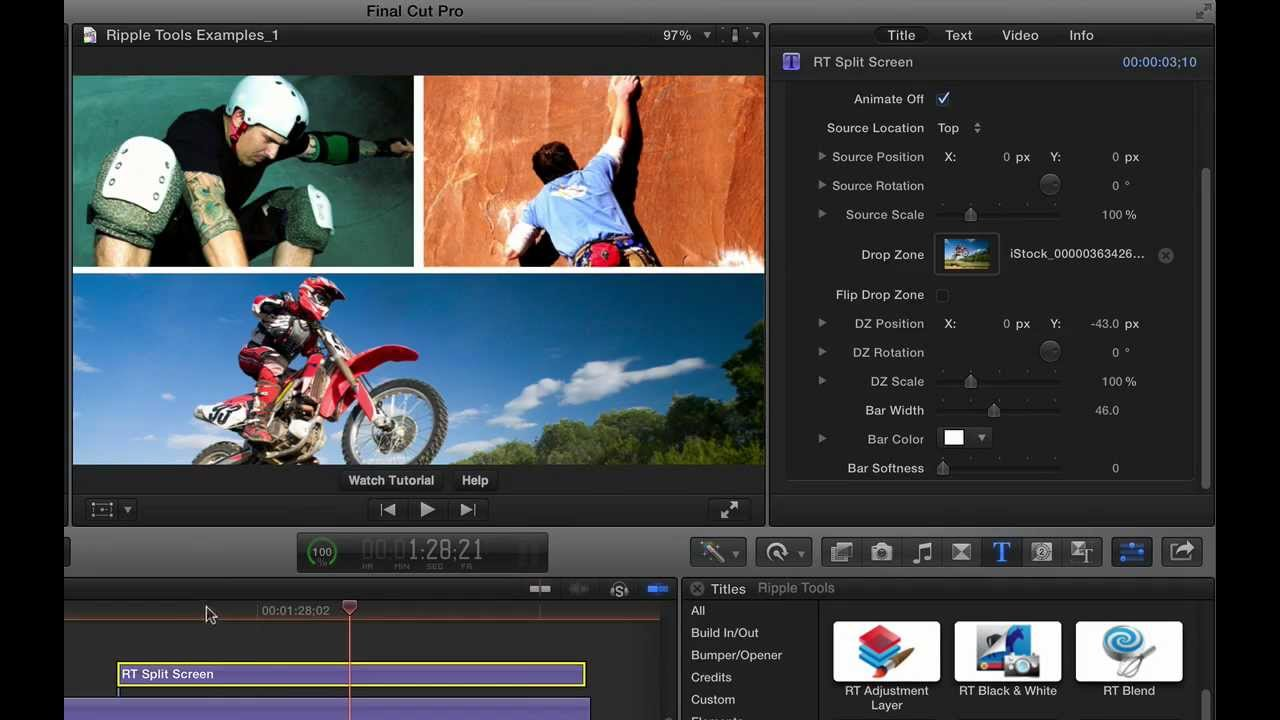Open the Titles browser icon

(x=1001, y=552)
